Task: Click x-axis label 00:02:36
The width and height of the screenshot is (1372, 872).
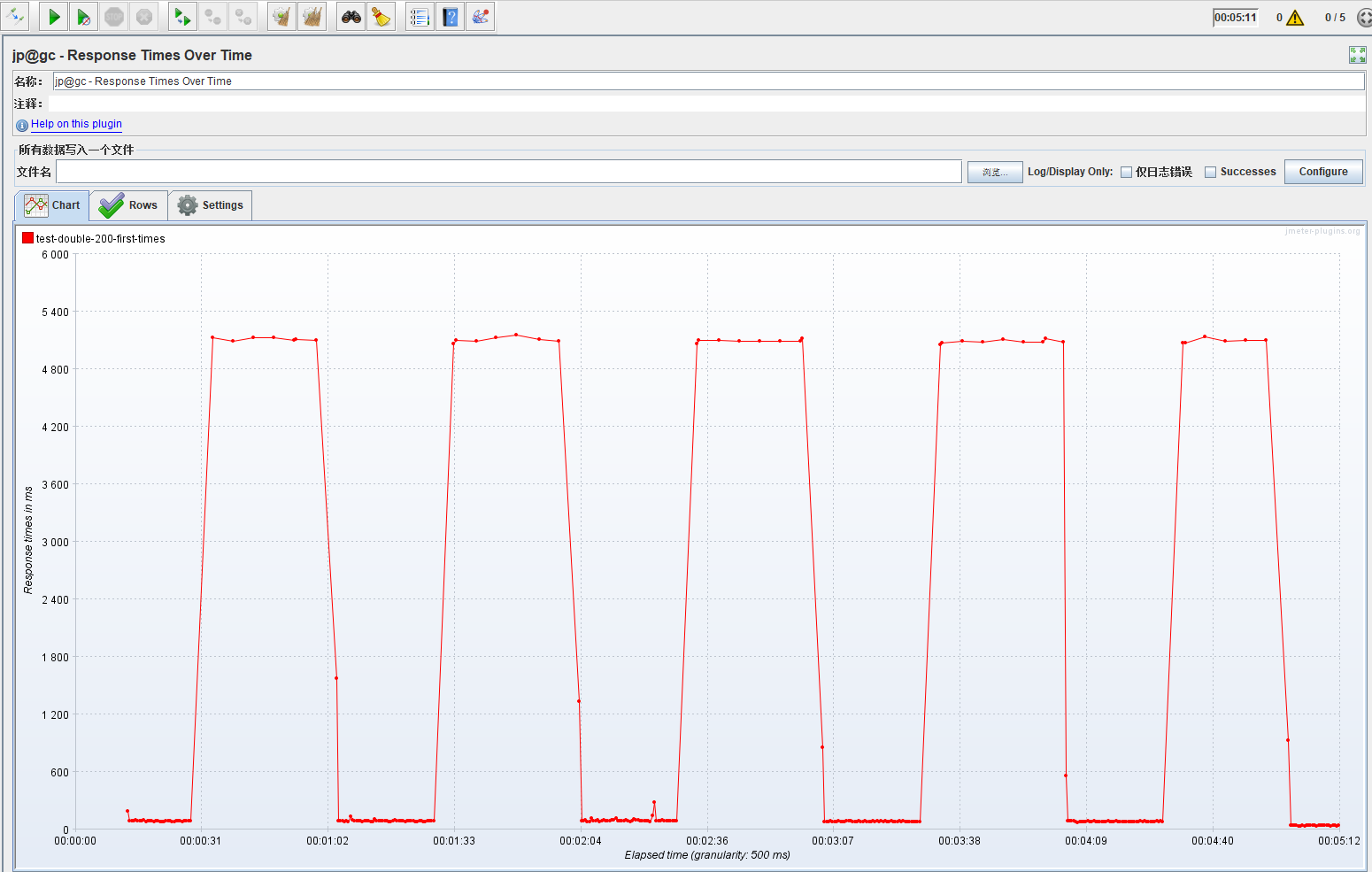Action: [x=707, y=841]
